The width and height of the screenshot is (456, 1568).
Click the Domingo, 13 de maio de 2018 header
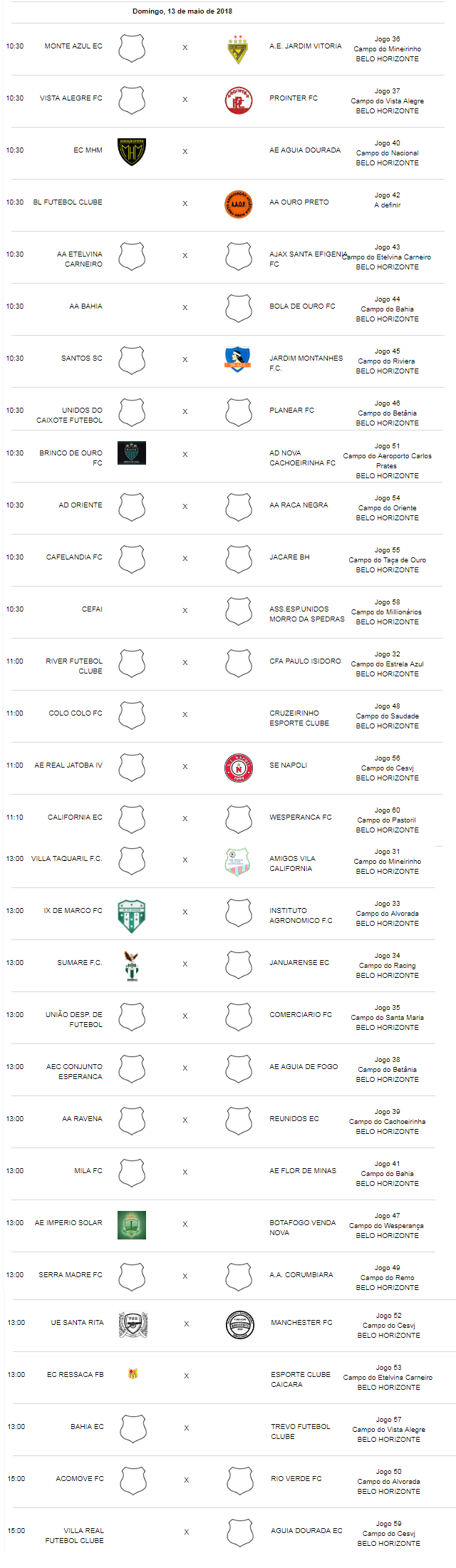pos(182,11)
